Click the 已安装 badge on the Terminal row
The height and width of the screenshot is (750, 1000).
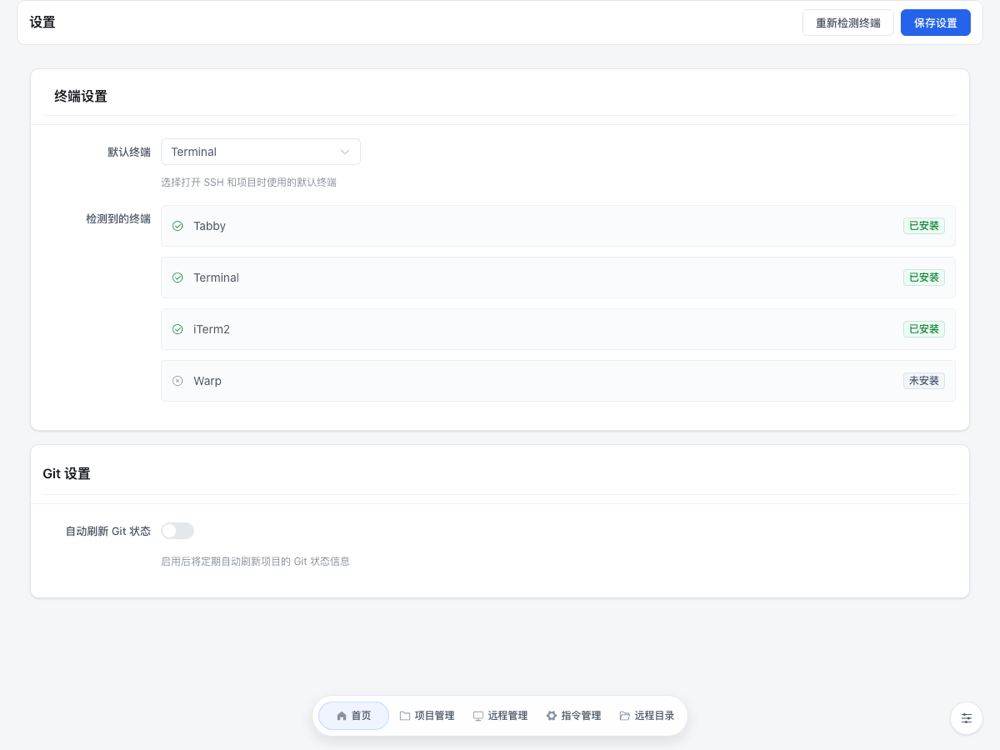pyautogui.click(x=924, y=277)
